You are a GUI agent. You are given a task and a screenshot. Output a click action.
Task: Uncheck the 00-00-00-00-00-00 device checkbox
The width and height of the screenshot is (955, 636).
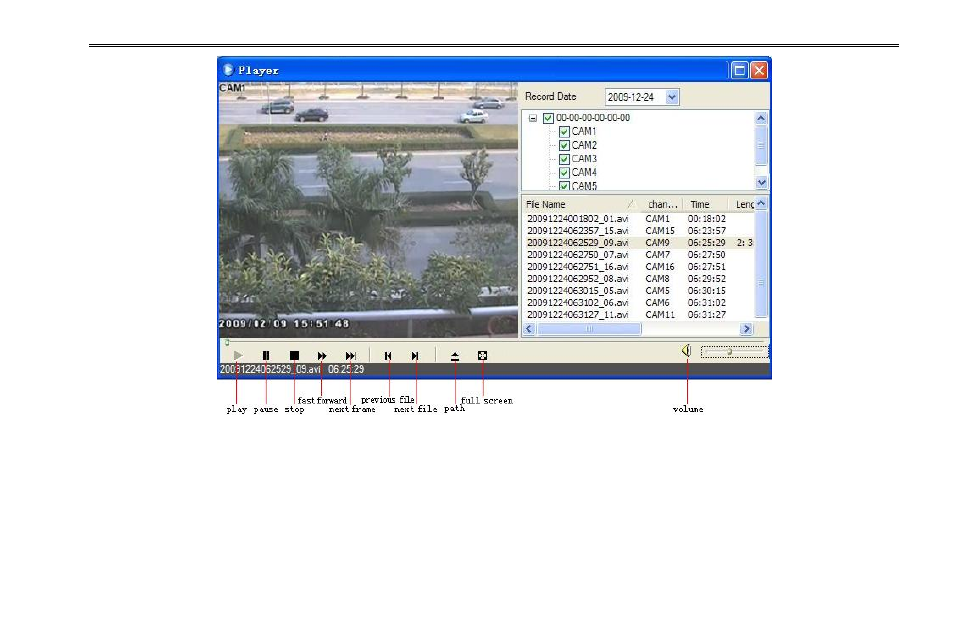point(548,118)
